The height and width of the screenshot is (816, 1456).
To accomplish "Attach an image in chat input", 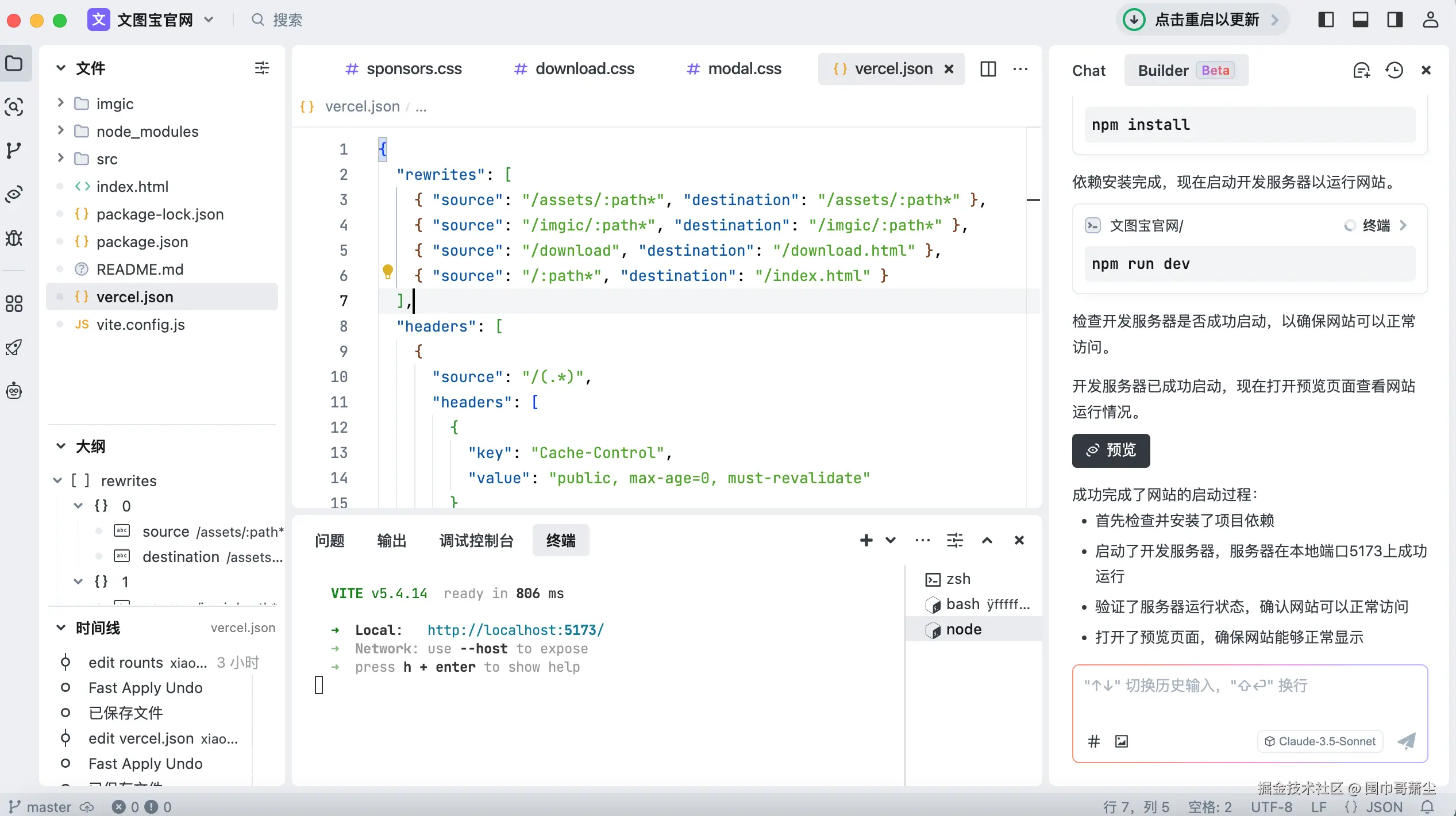I will coord(1122,741).
